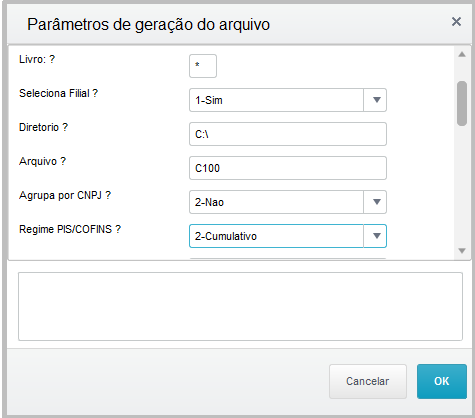Expand the Agrupa por CNPJ dropdown arrow
This screenshot has height=418, width=475.
(376, 202)
